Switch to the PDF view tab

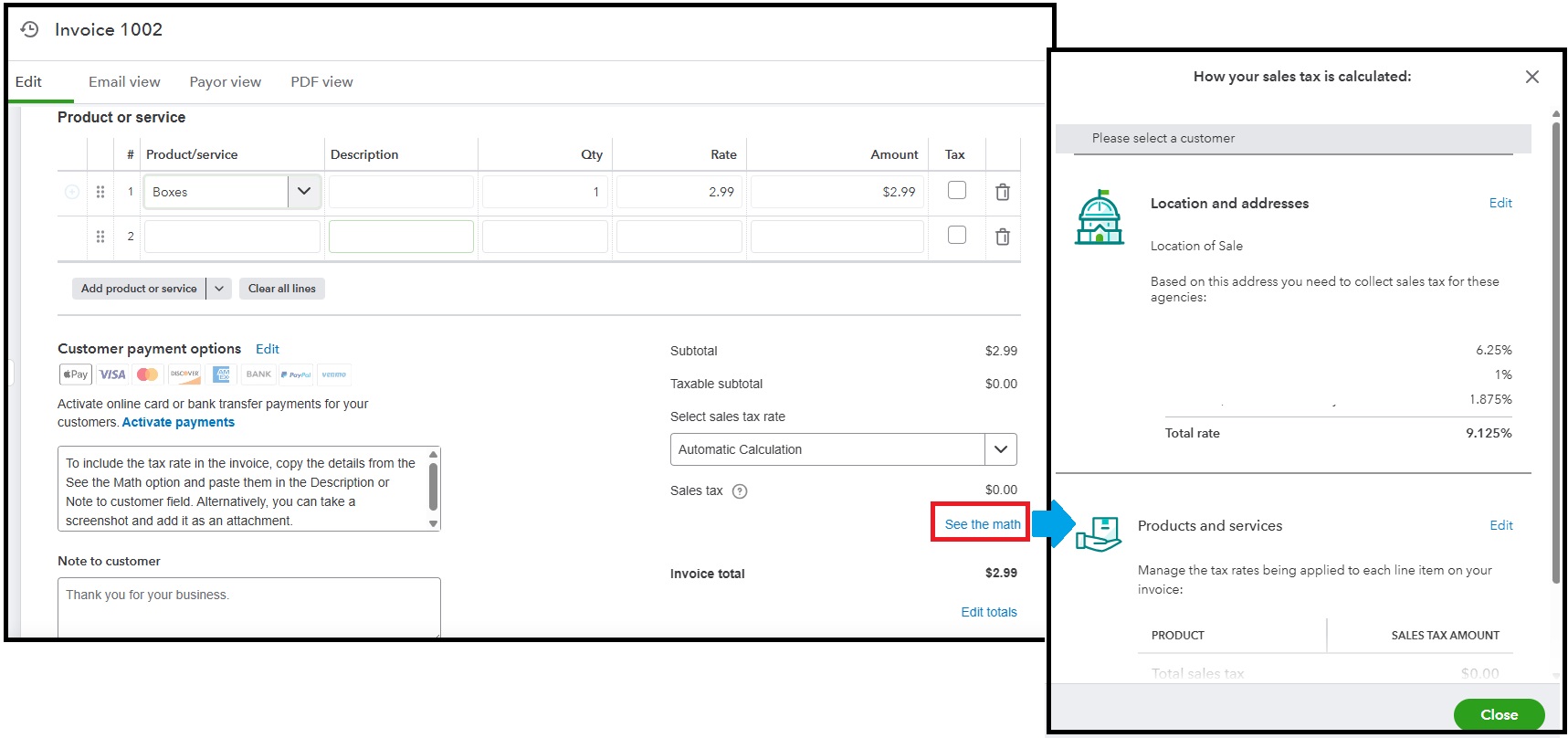pos(321,82)
